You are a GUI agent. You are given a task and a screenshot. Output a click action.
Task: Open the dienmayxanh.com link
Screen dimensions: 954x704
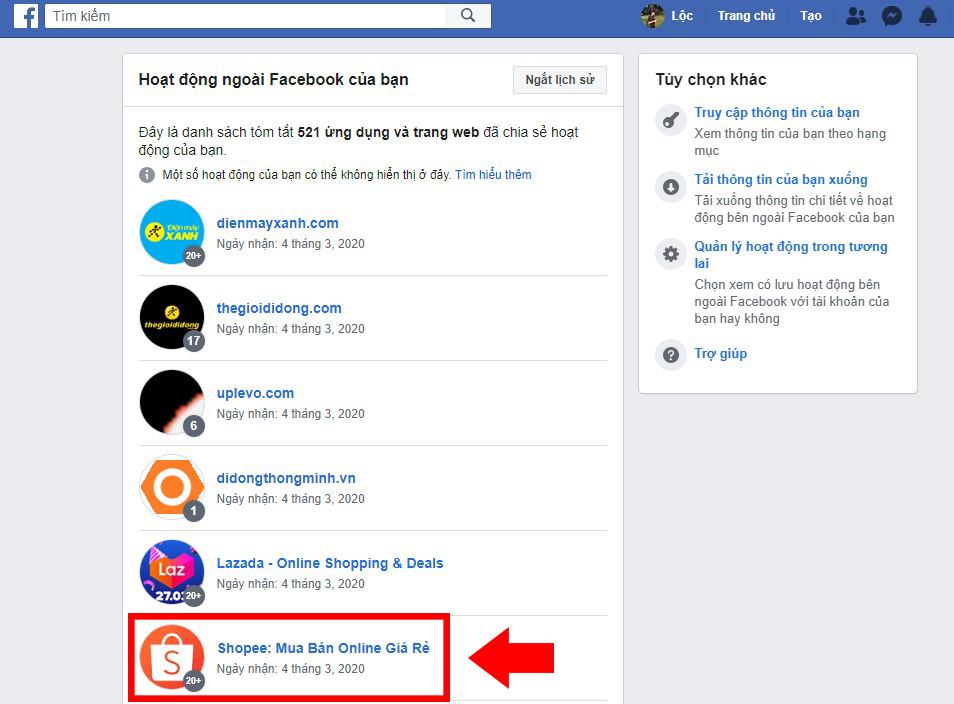pyautogui.click(x=277, y=223)
